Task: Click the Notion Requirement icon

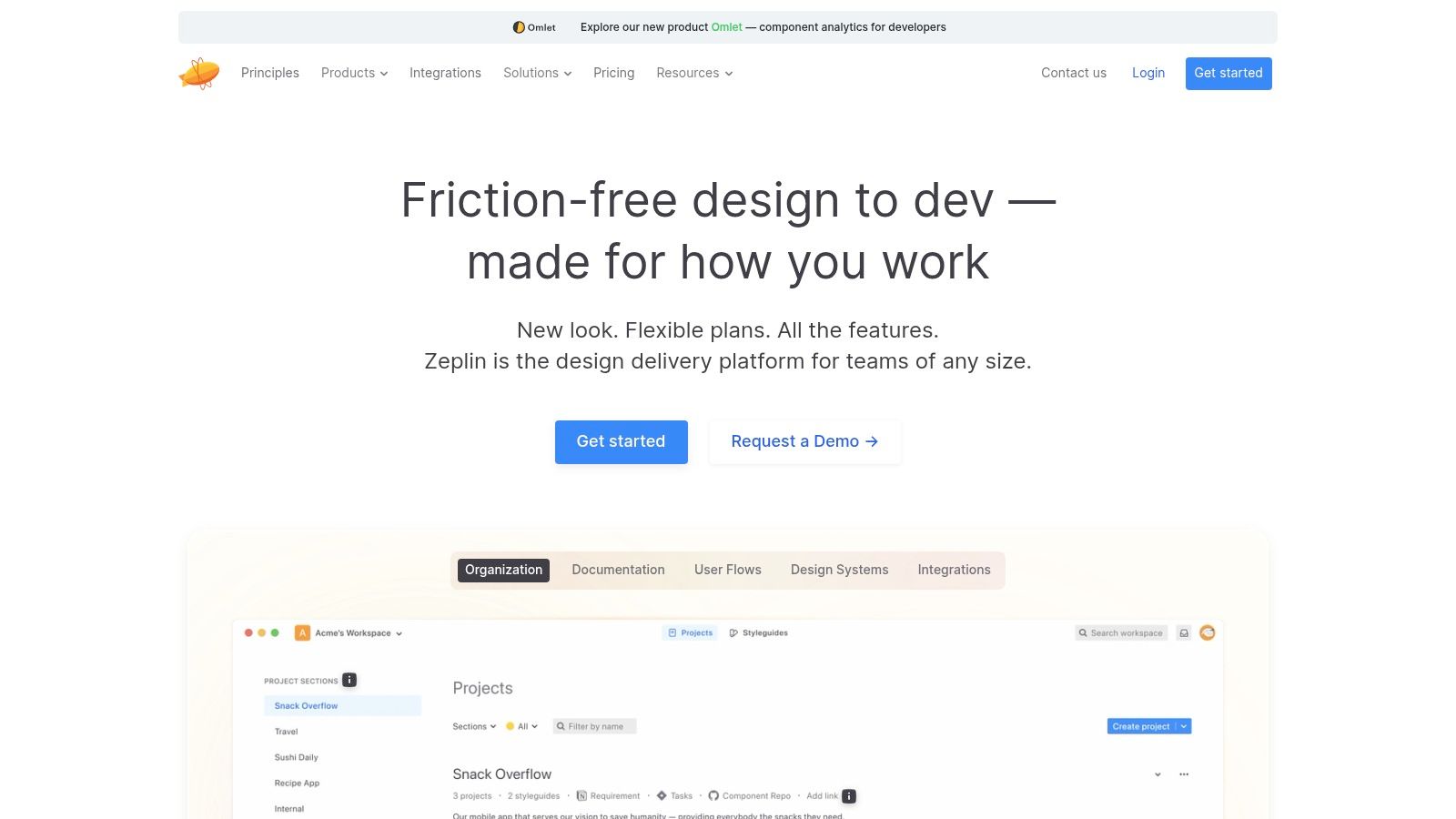Action: point(581,795)
